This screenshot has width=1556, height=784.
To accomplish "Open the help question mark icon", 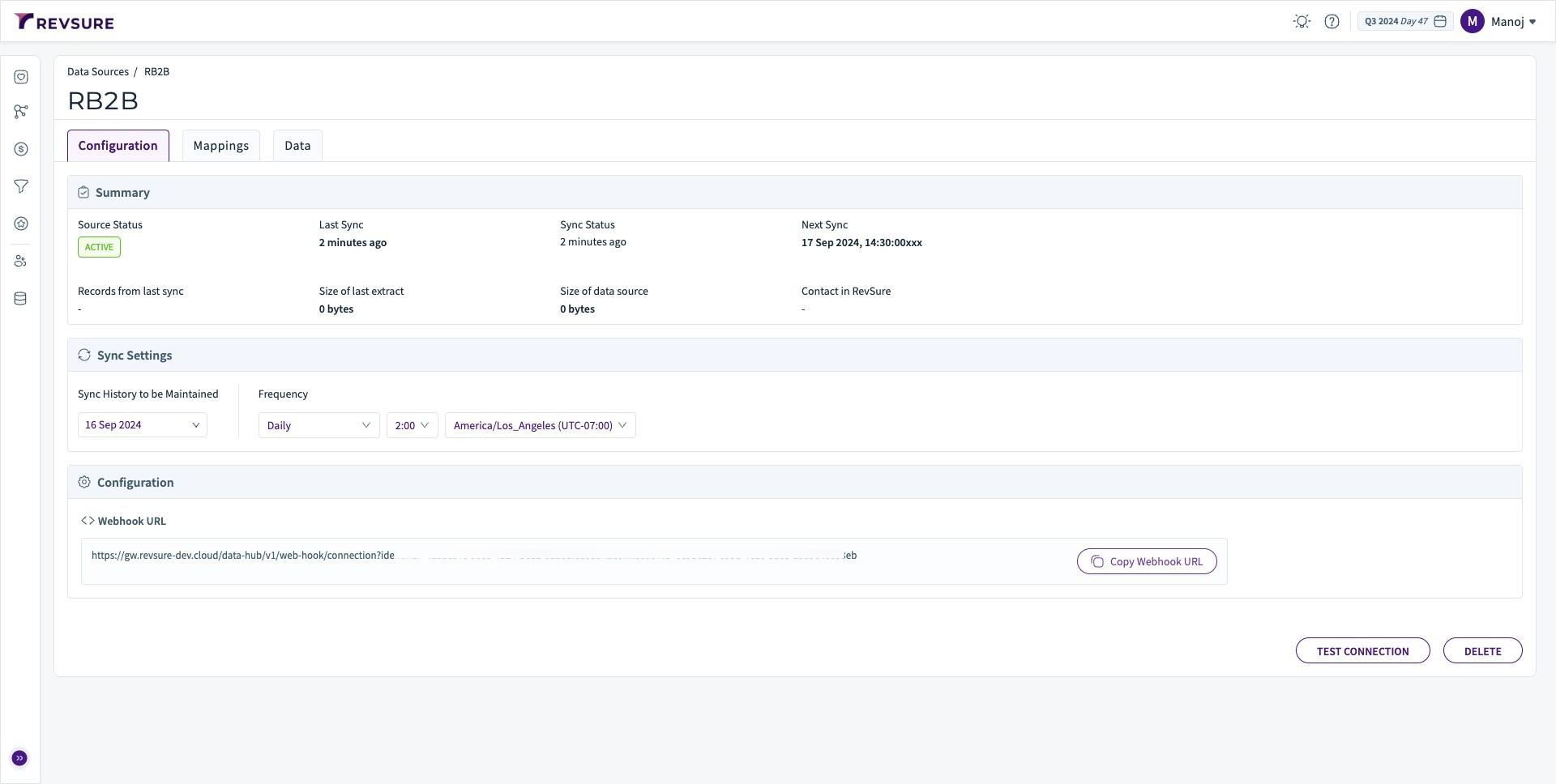I will (1332, 22).
